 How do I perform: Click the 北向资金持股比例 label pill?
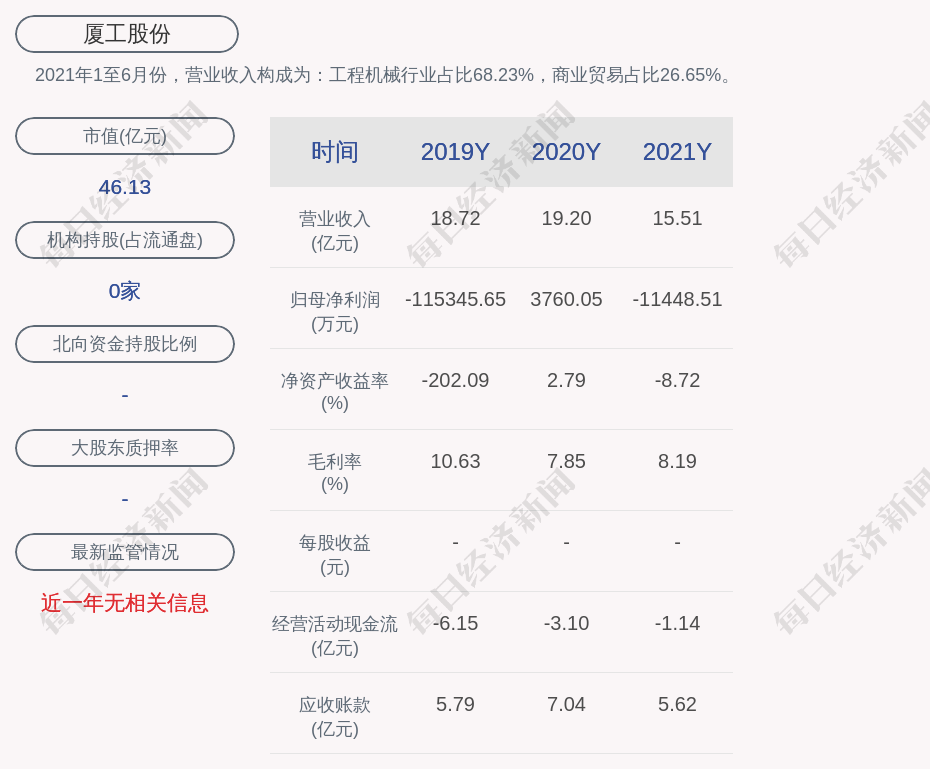point(125,344)
